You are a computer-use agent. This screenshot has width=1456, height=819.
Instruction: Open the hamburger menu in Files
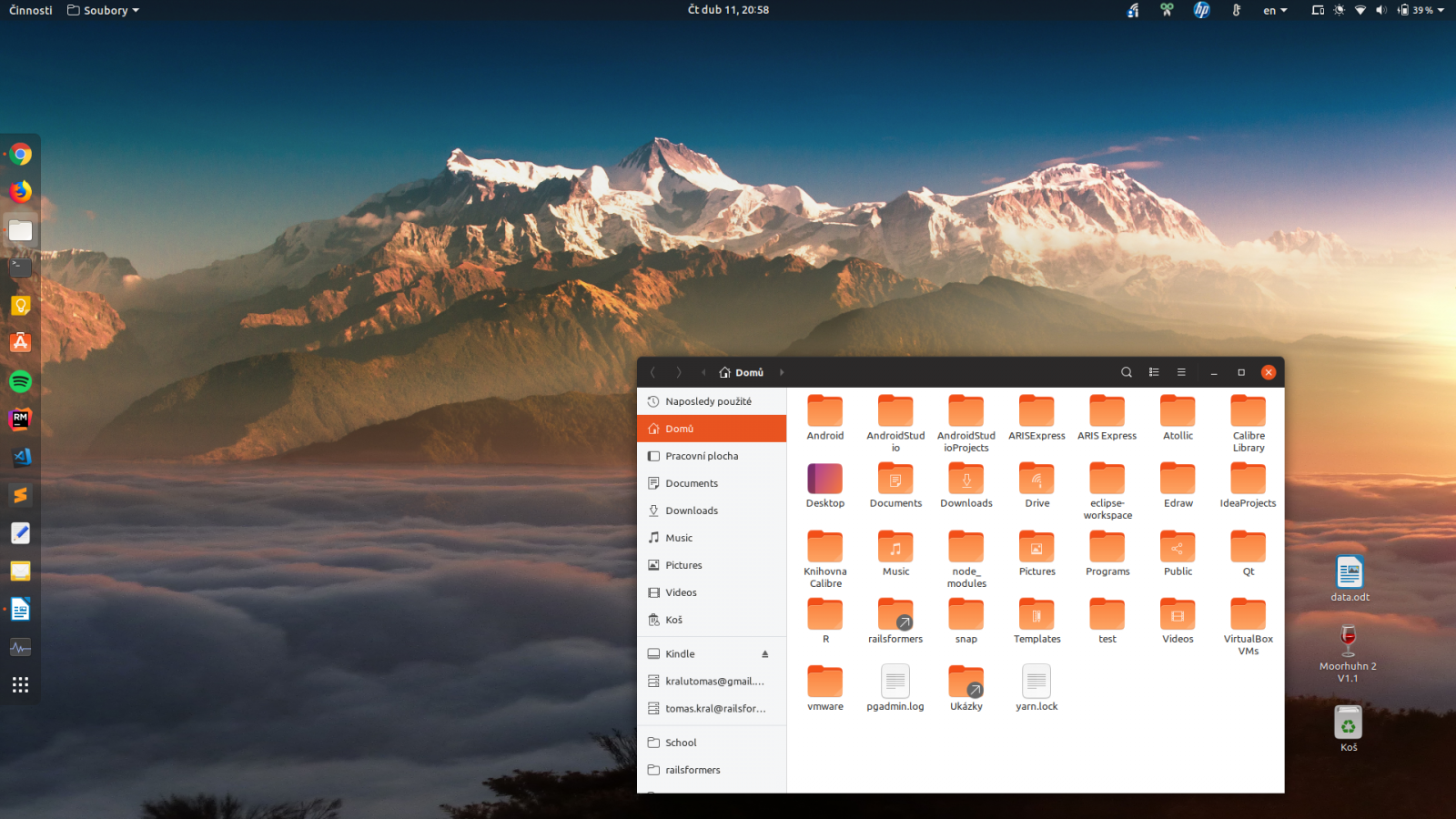coord(1181,371)
